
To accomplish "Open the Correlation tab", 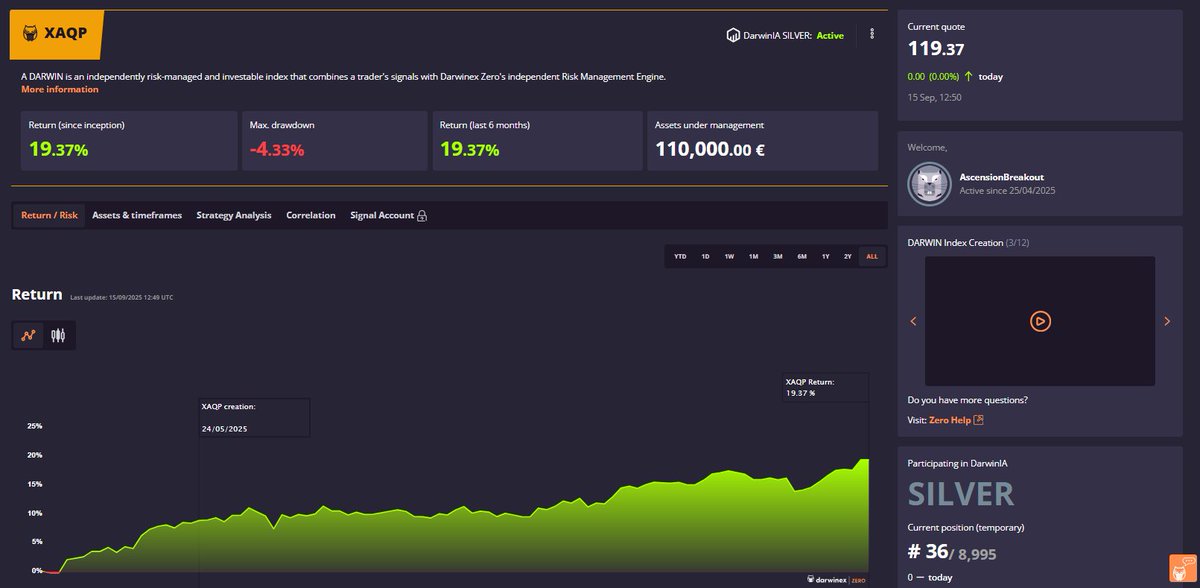I will pos(310,215).
